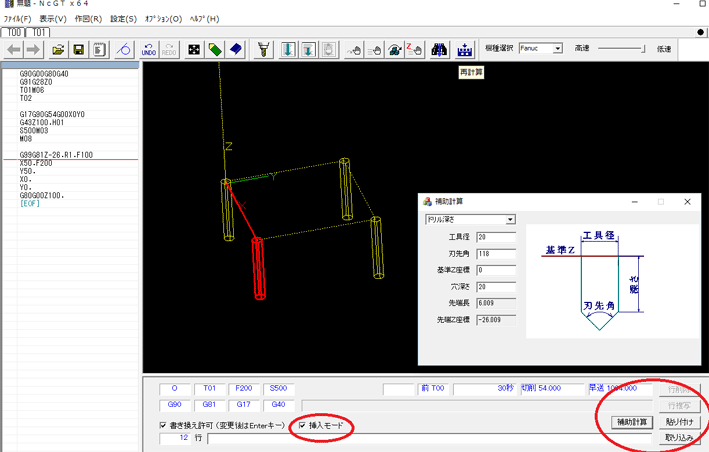Click the save floppy disk icon
The height and width of the screenshot is (452, 709).
[78, 49]
